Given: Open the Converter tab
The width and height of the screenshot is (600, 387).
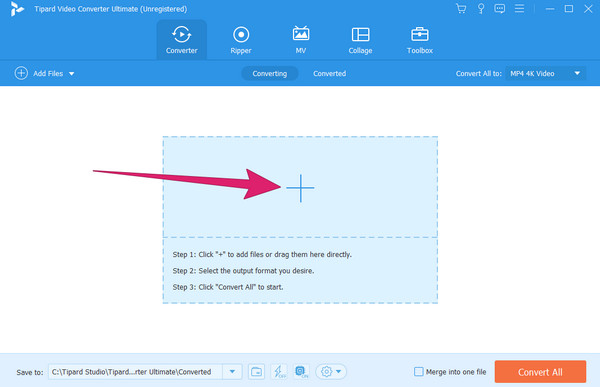Looking at the screenshot, I should click(181, 40).
